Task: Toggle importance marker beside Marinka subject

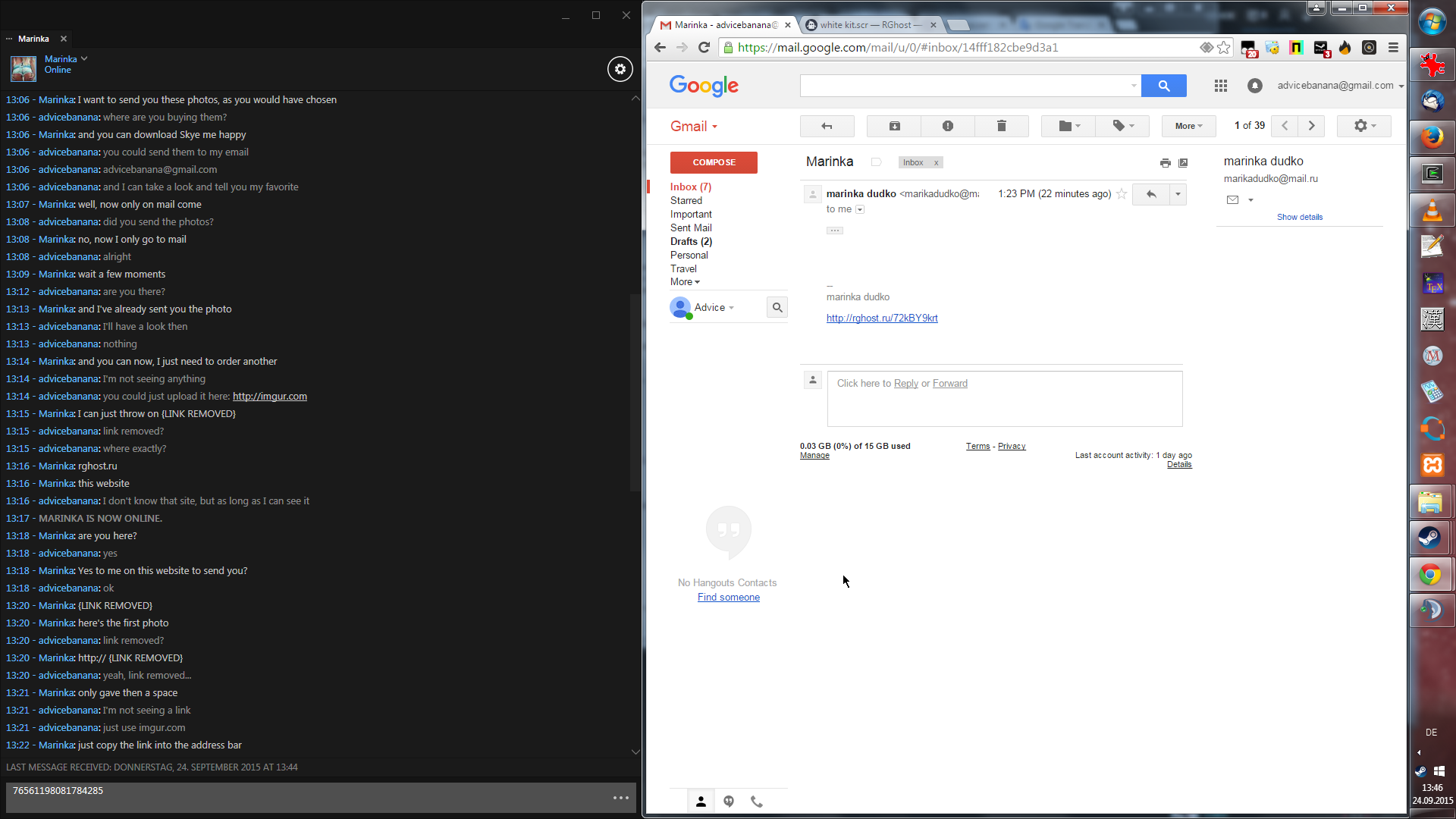Action: pos(876,162)
